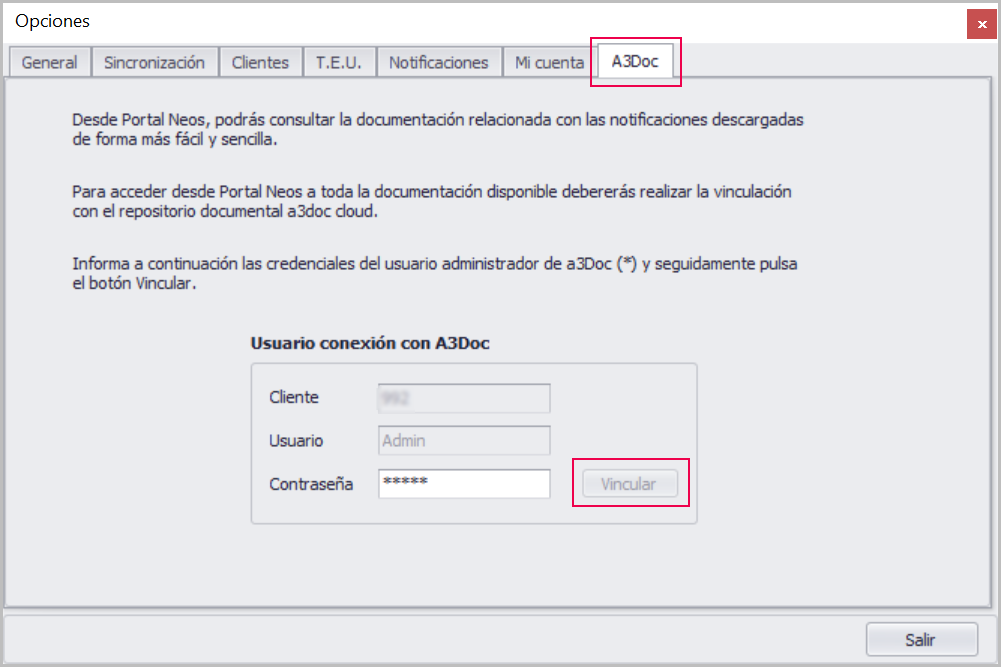Click the Opciones window title
Screen dimensions: 1001x667
[52, 21]
